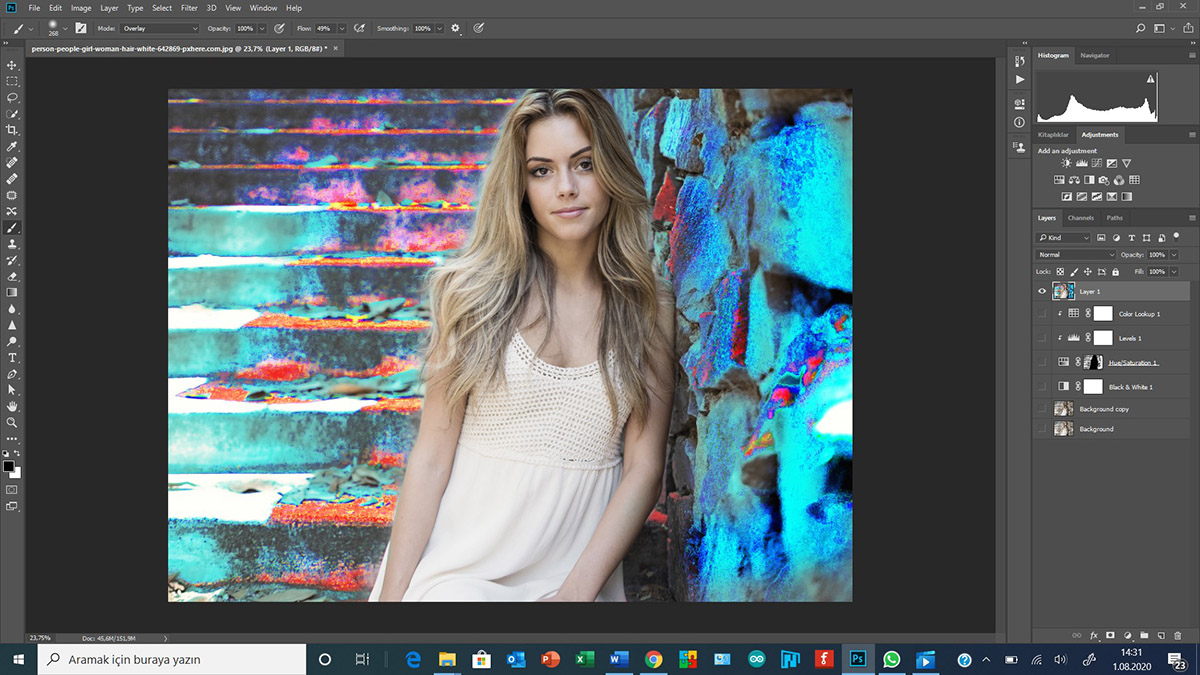Switch to the Channels tab
The image size is (1200, 675).
point(1081,218)
